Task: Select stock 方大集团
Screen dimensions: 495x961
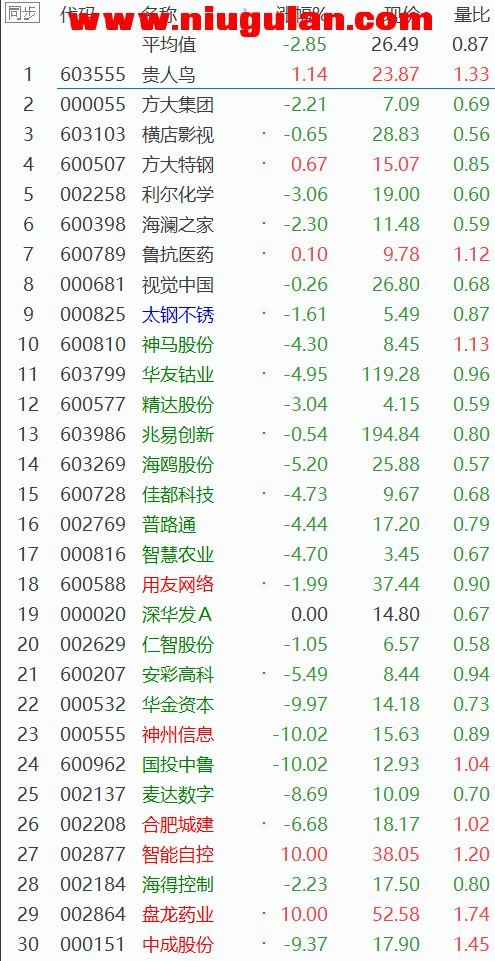Action: [x=178, y=104]
